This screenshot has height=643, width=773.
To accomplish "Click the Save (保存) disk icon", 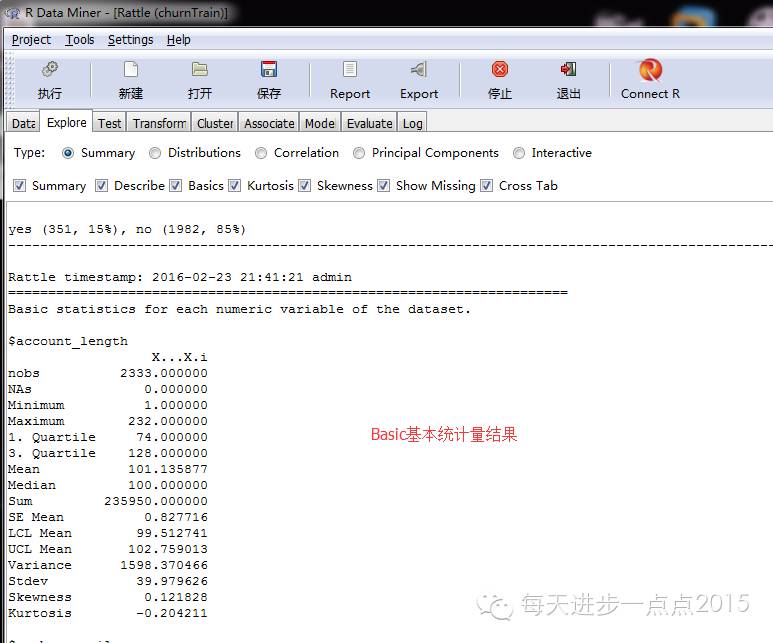I will pyautogui.click(x=268, y=70).
